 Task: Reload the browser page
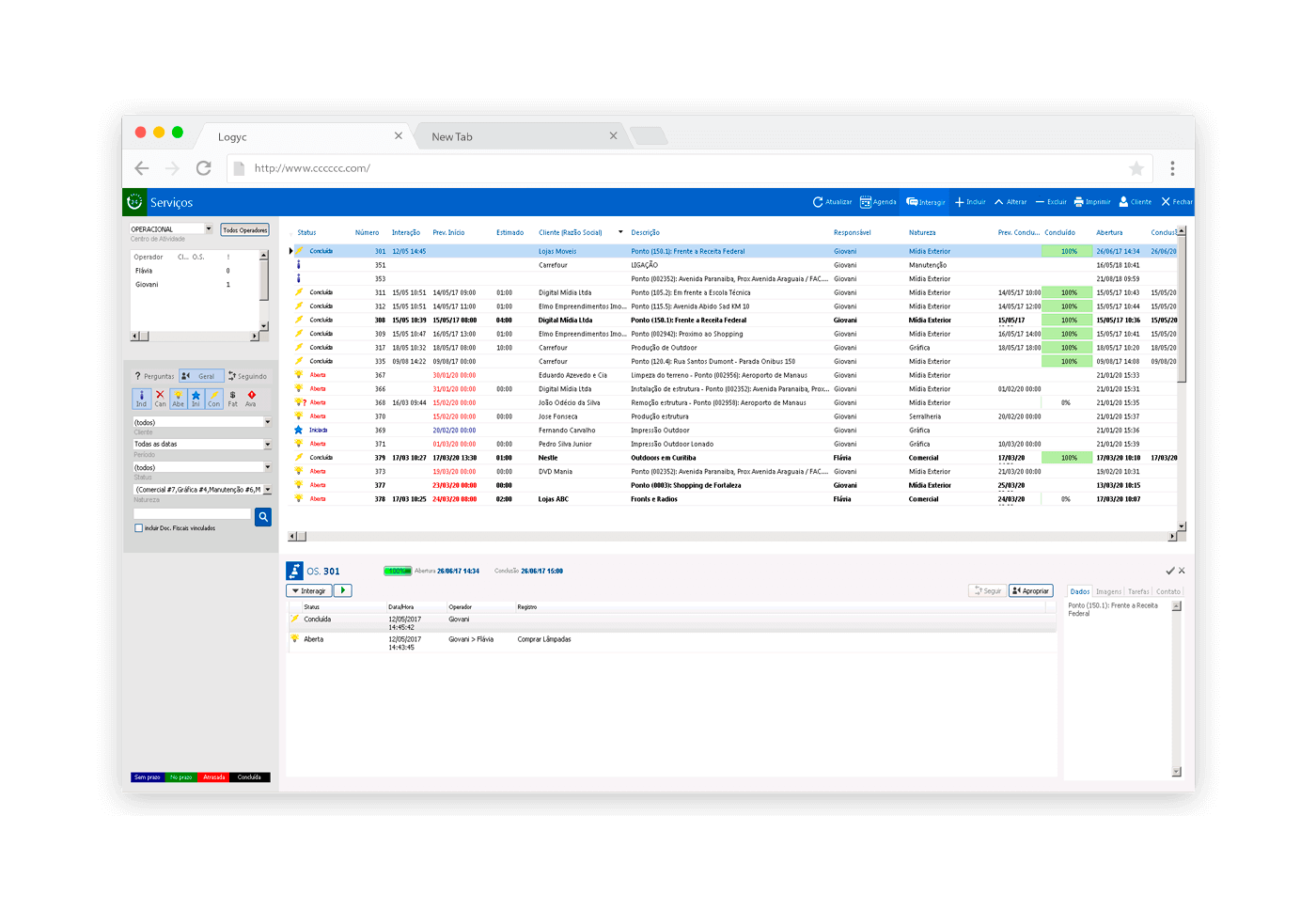click(x=203, y=168)
